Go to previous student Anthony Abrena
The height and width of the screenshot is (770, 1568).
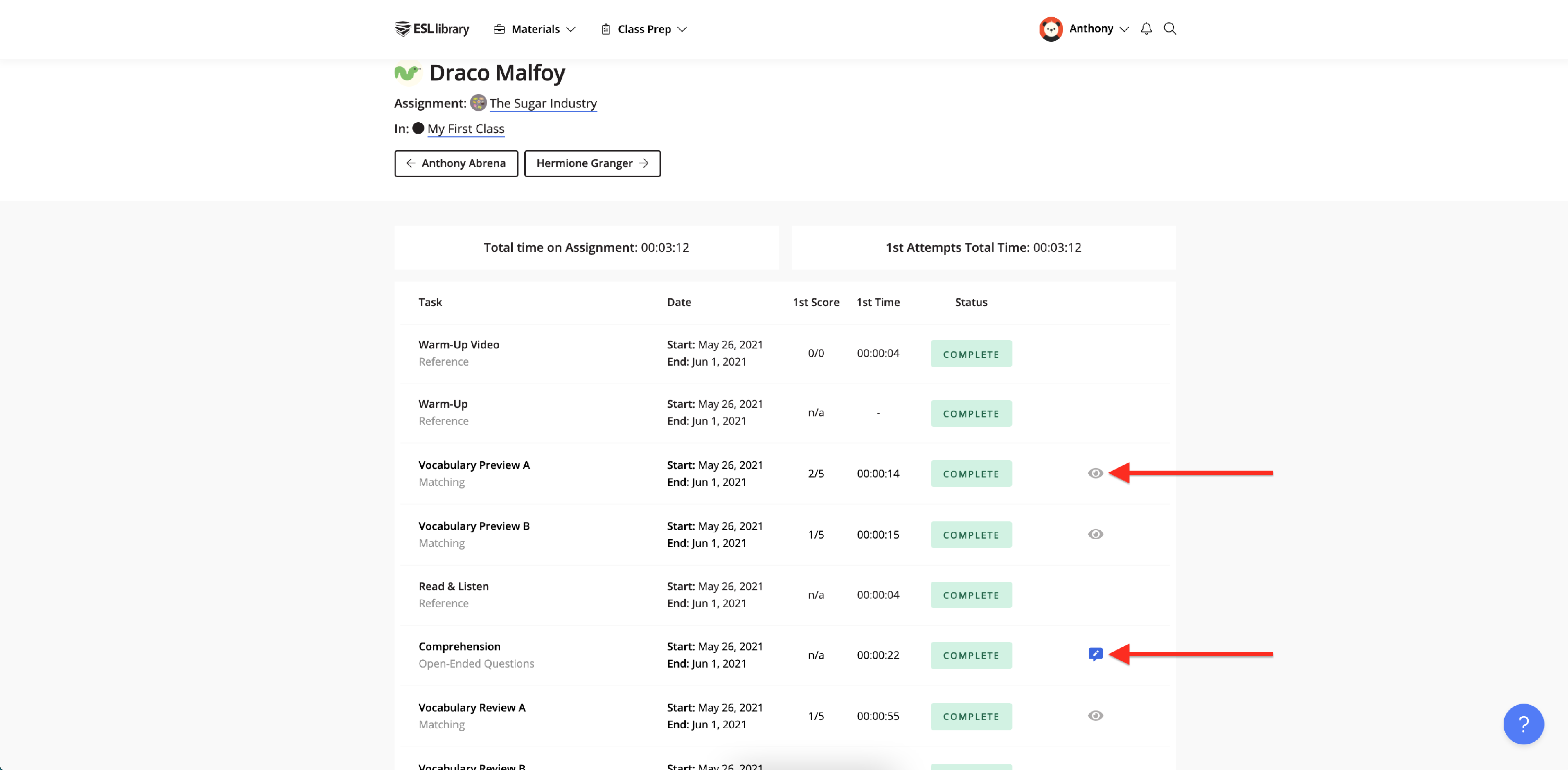click(456, 163)
